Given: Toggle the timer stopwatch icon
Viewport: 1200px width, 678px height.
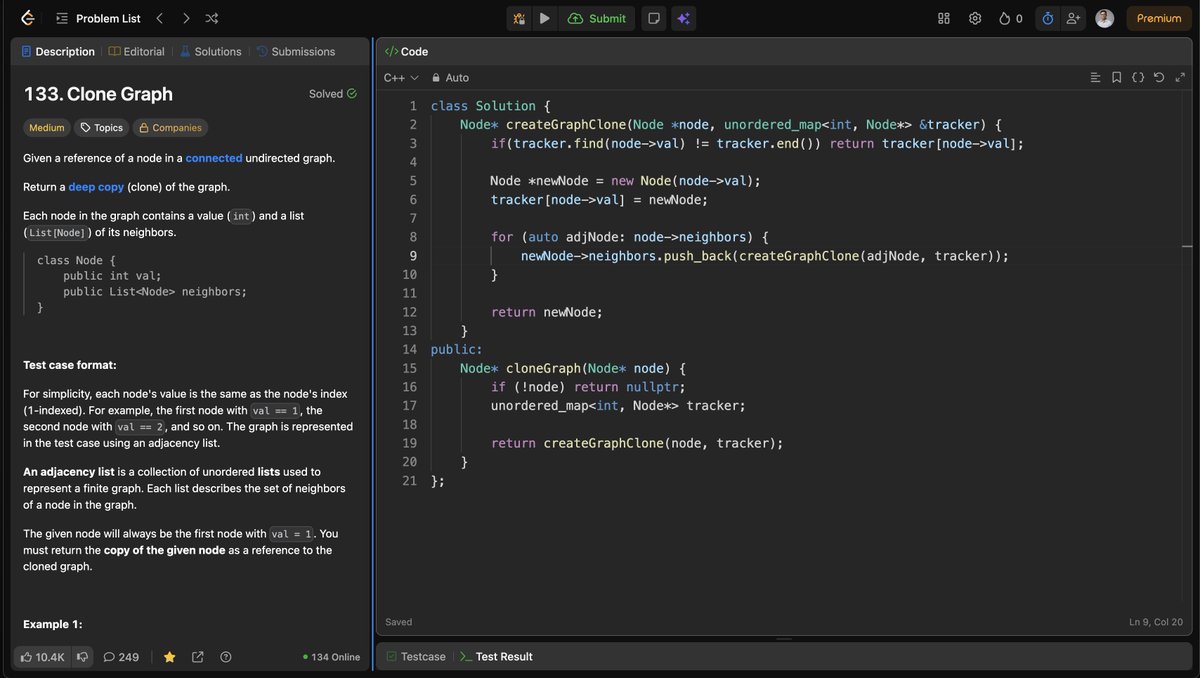Looking at the screenshot, I should pos(1047,18).
